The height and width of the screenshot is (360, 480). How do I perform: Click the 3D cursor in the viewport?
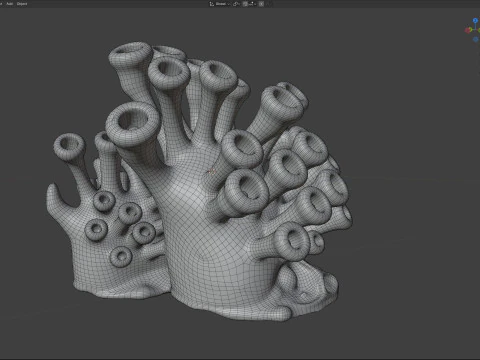click(x=212, y=172)
